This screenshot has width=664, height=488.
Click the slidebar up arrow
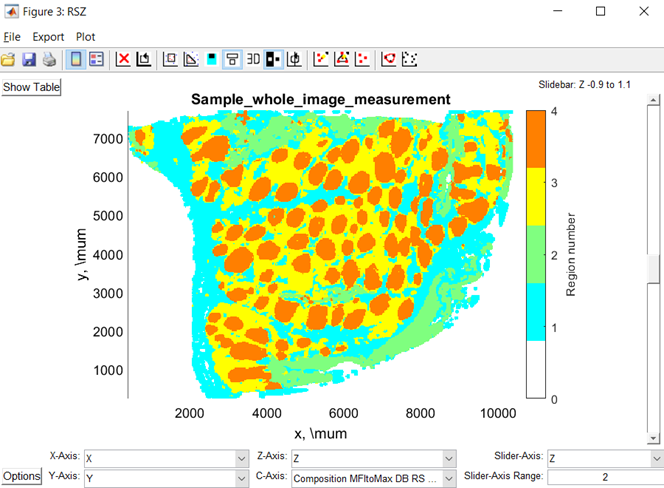pos(653,100)
